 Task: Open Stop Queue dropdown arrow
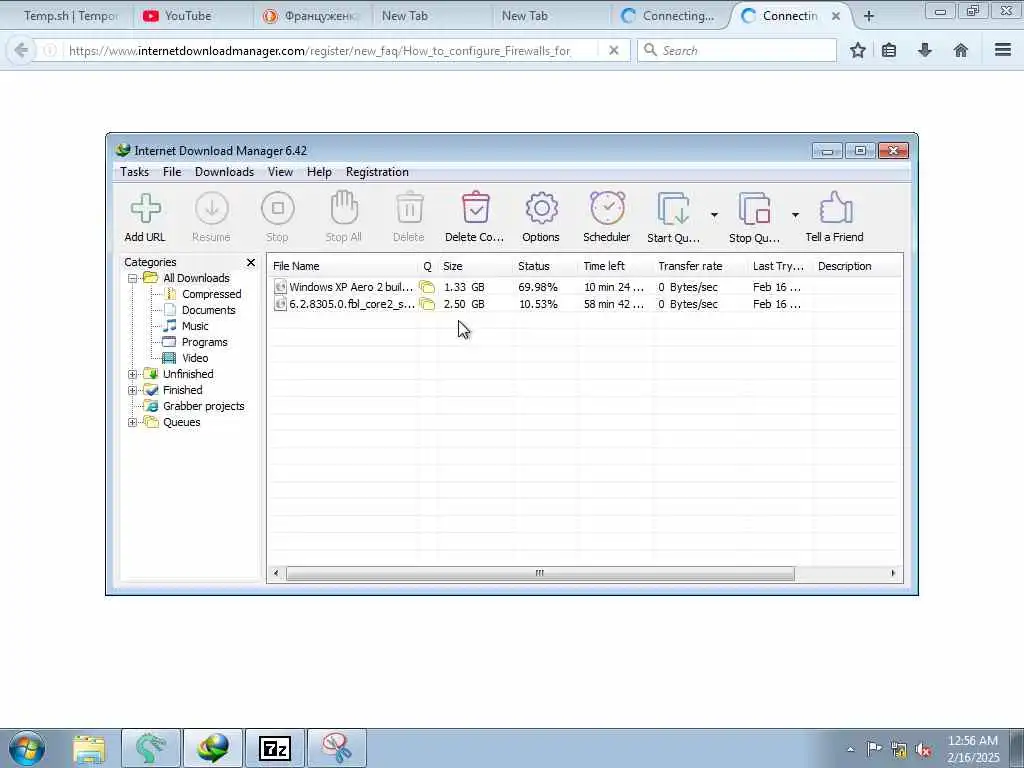point(795,215)
